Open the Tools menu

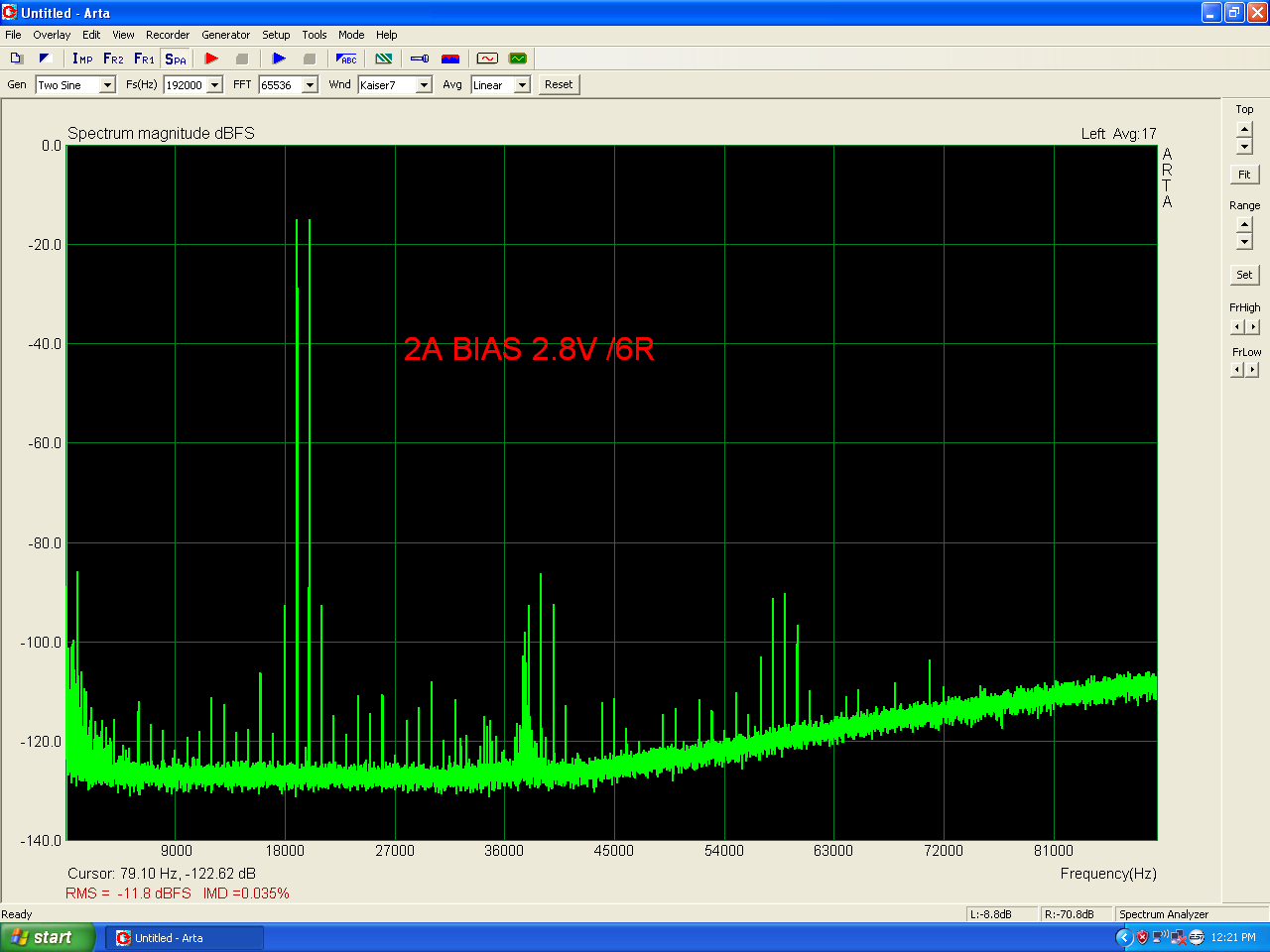(x=315, y=35)
